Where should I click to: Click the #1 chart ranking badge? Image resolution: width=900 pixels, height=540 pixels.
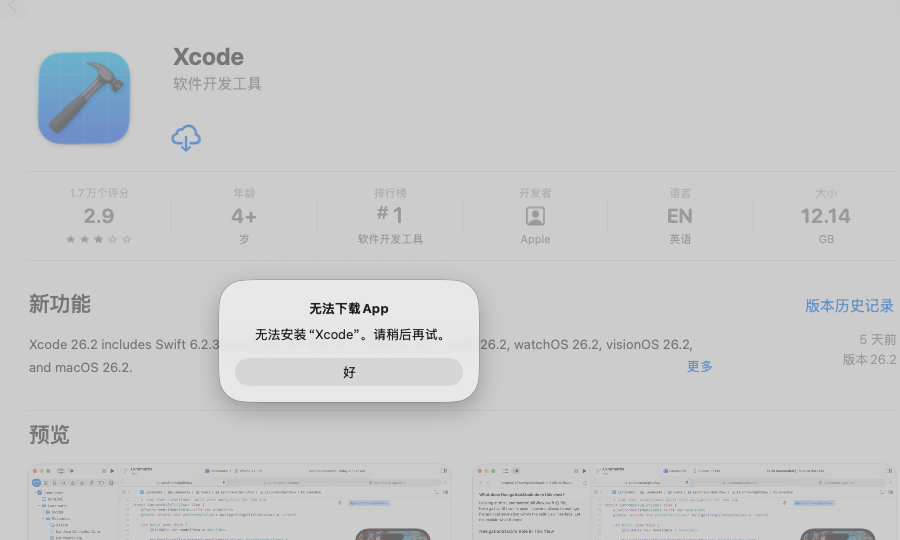pyautogui.click(x=390, y=215)
